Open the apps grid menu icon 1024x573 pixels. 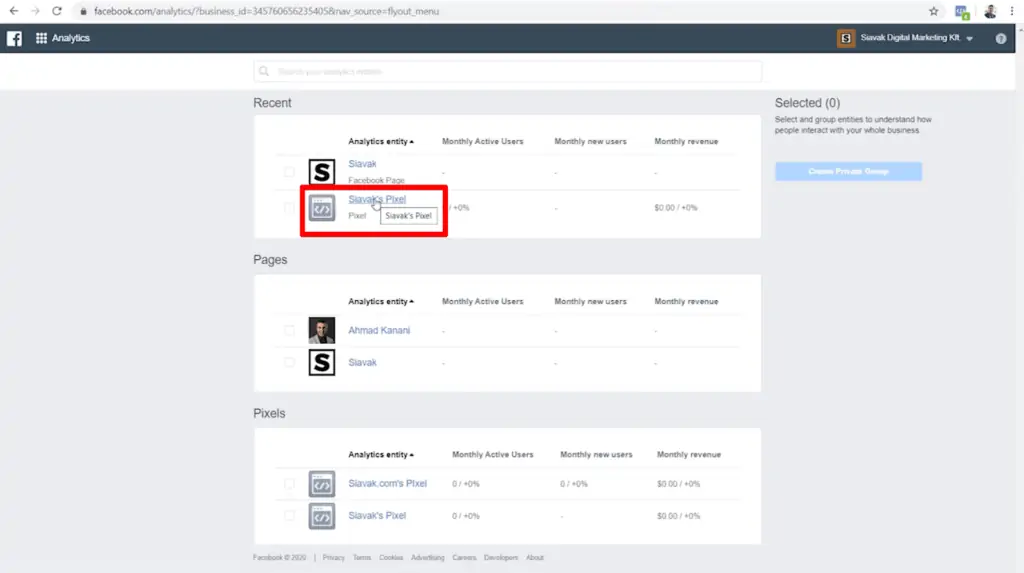coord(41,38)
